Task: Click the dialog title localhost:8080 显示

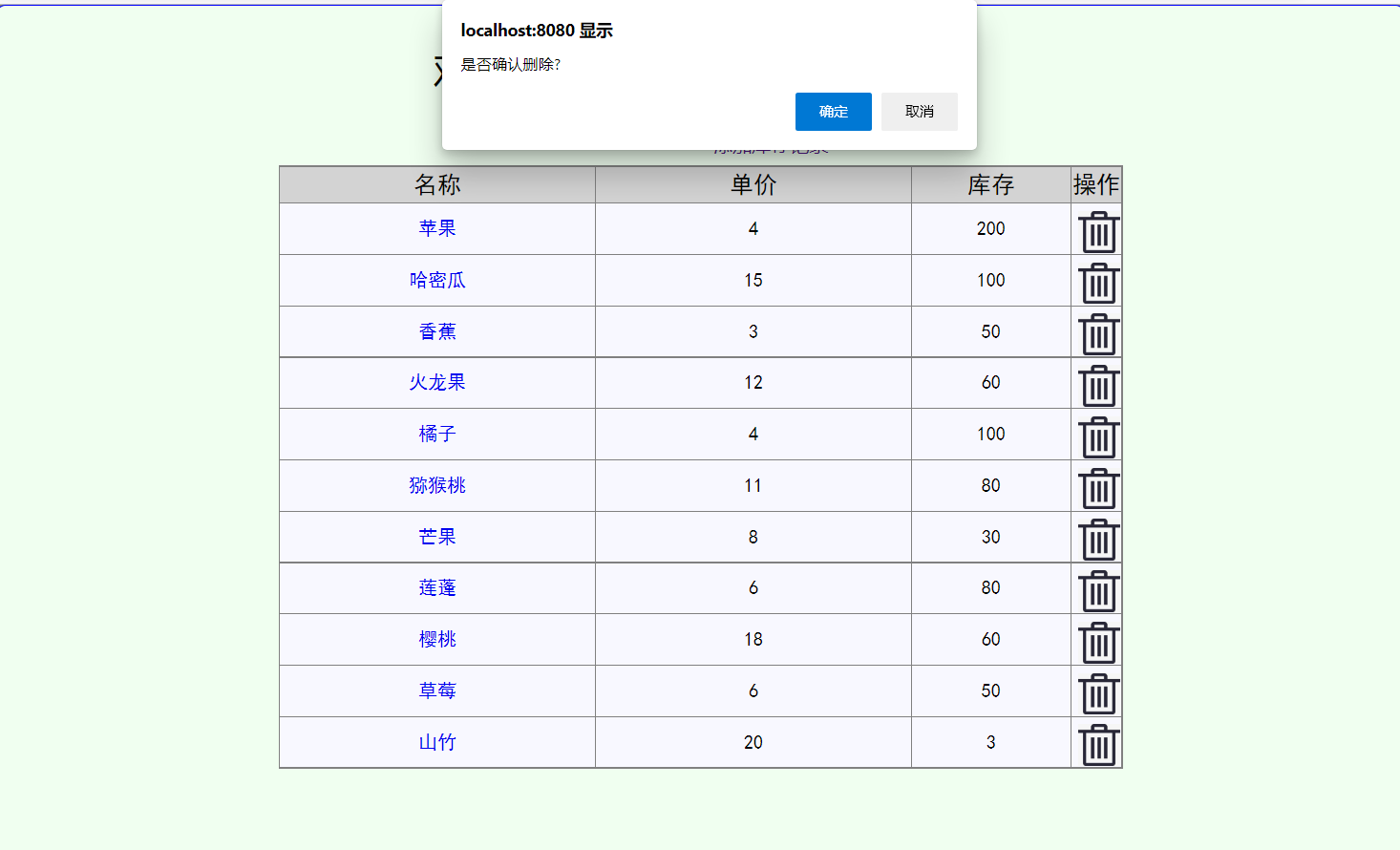Action: click(x=537, y=31)
